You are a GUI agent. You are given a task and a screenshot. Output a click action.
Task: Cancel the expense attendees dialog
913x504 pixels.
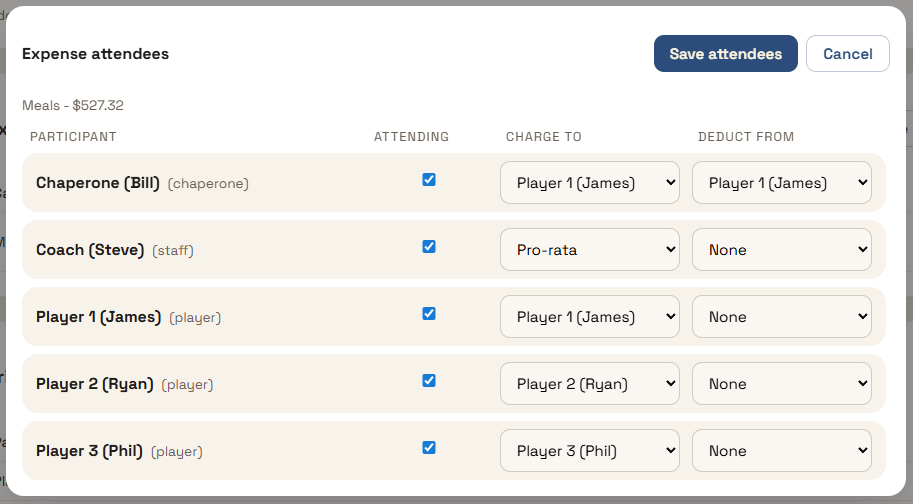click(x=847, y=54)
